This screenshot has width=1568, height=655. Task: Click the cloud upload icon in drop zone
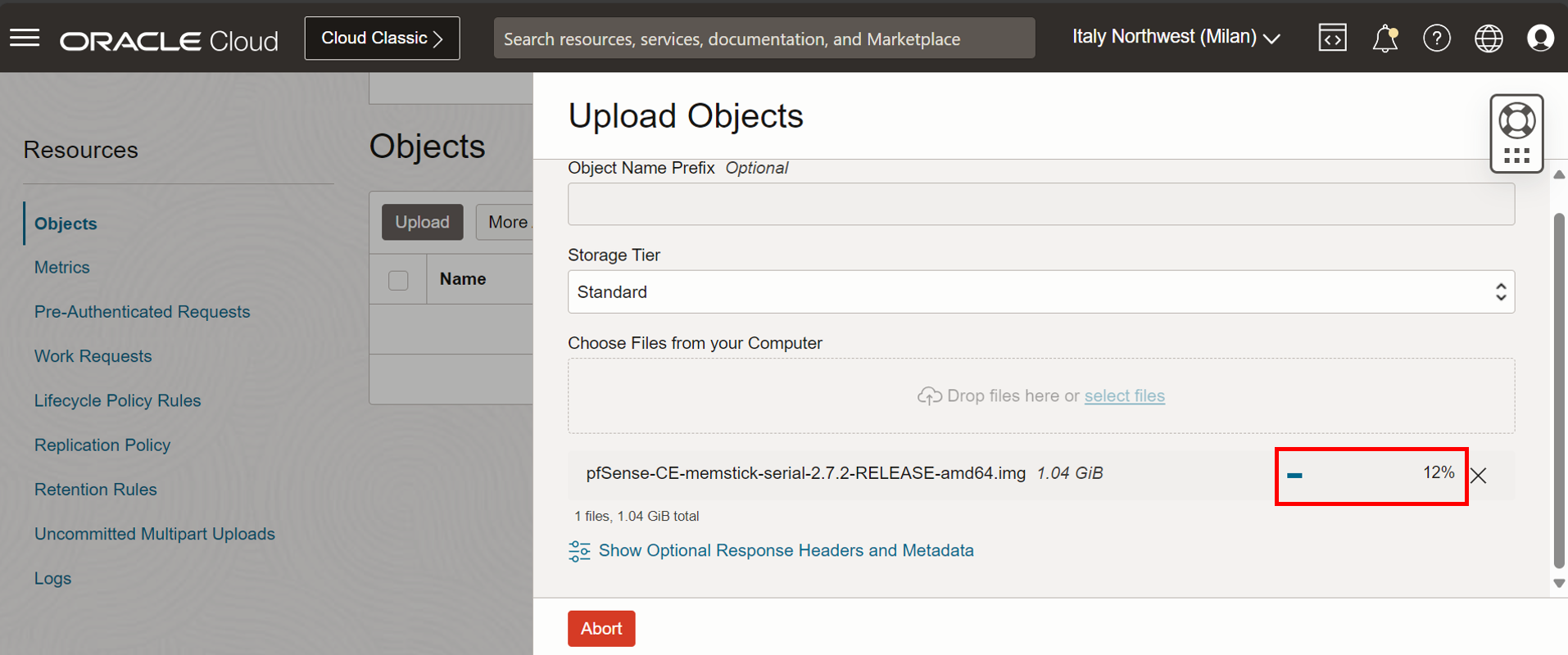click(929, 396)
